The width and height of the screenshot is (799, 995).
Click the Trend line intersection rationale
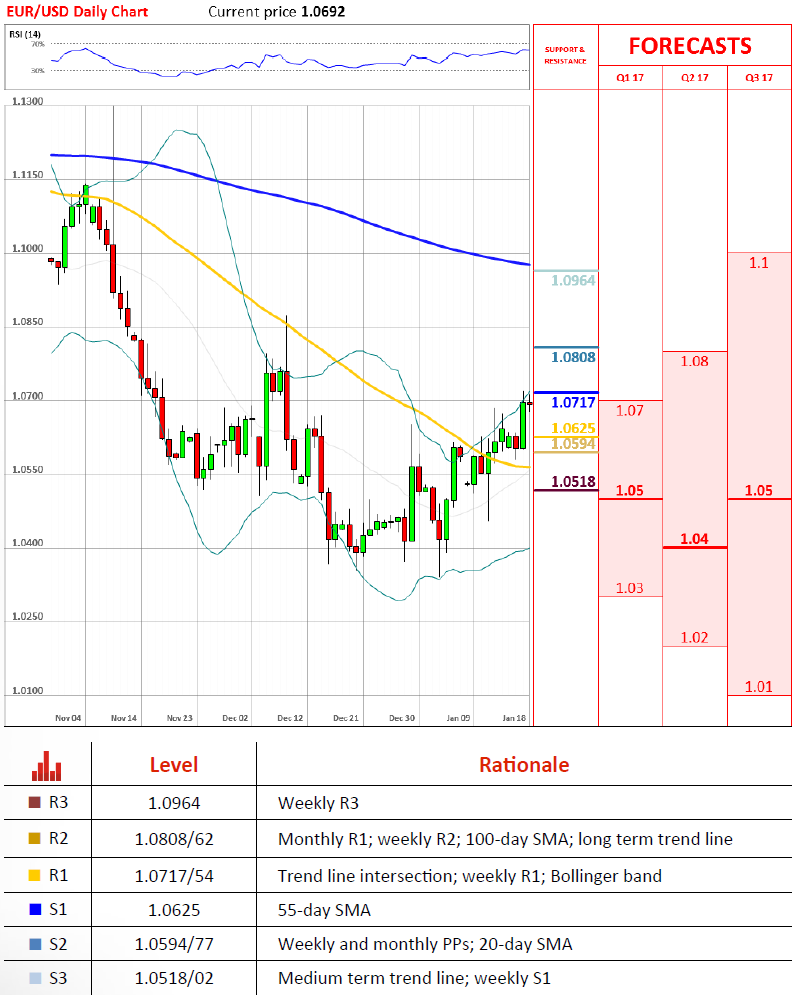[x=470, y=876]
